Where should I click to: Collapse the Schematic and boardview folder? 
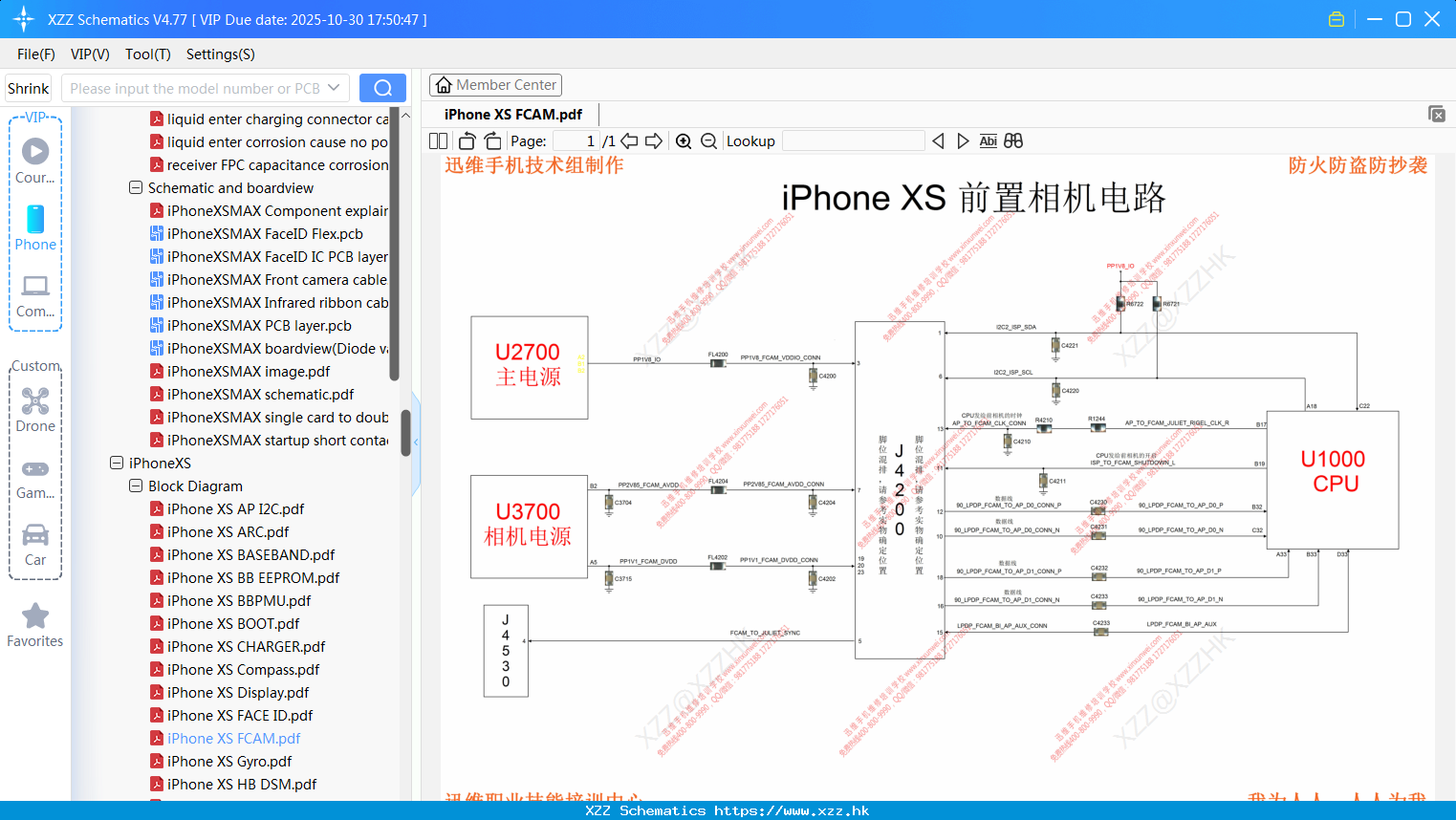136,187
